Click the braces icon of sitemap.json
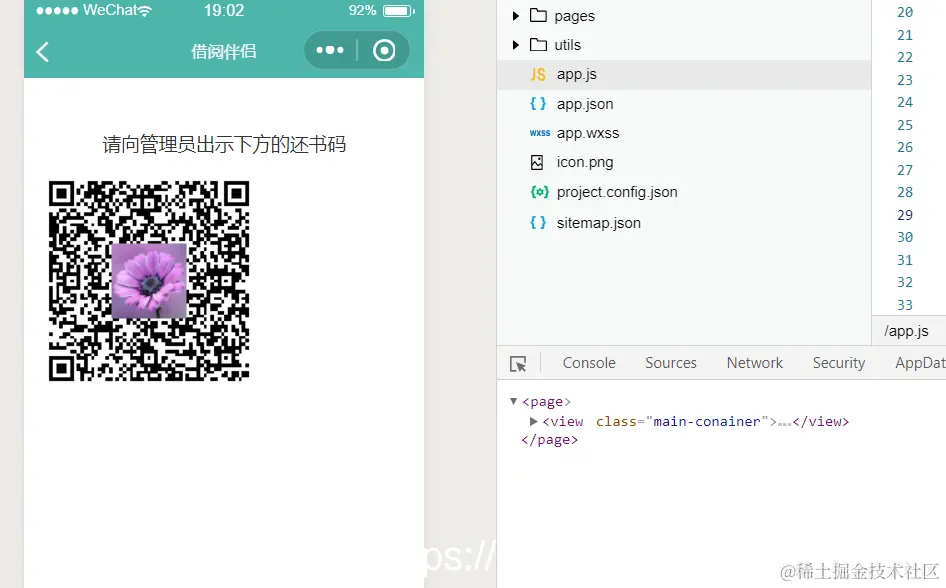This screenshot has height=588, width=946. (x=538, y=223)
